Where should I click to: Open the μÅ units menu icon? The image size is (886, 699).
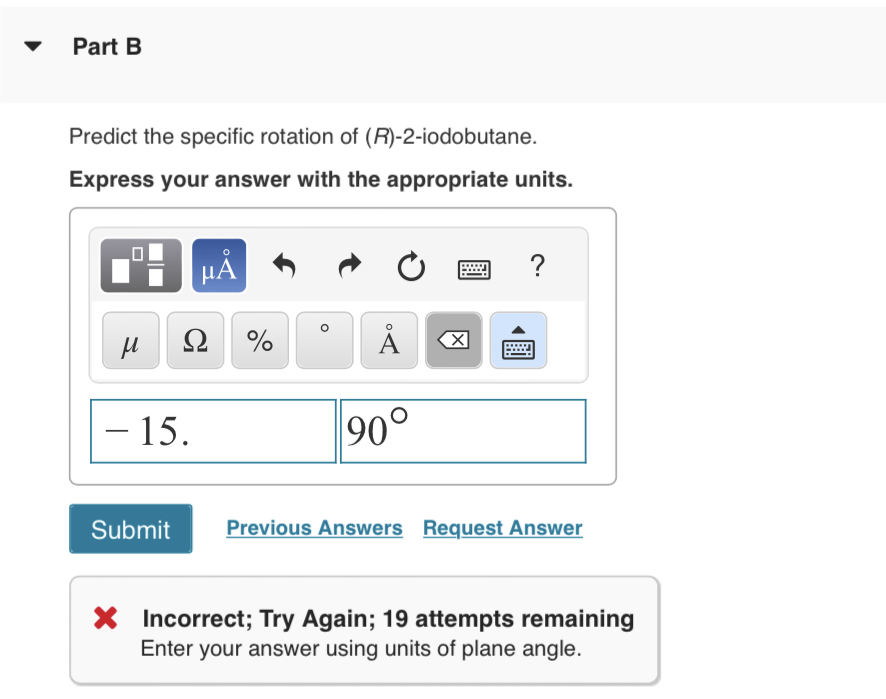point(219,265)
